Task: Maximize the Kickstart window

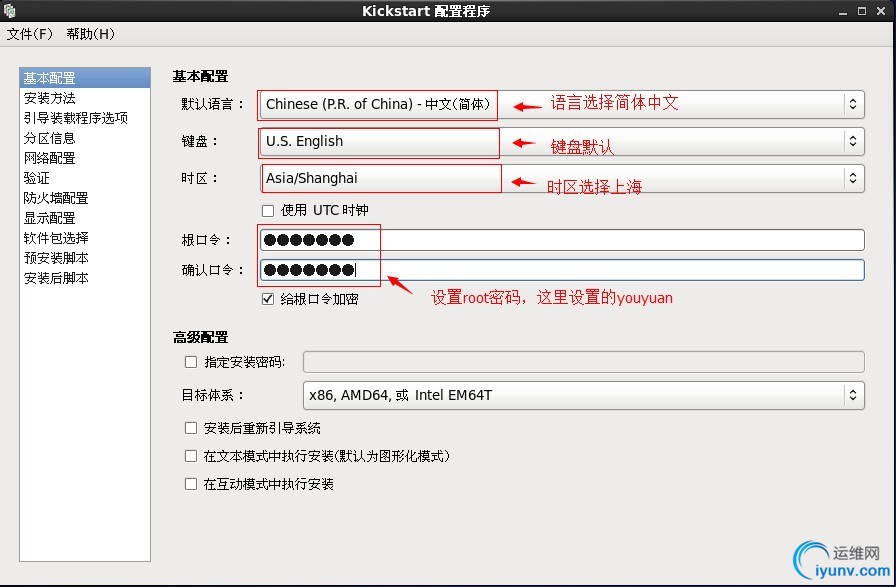Action: tap(862, 11)
